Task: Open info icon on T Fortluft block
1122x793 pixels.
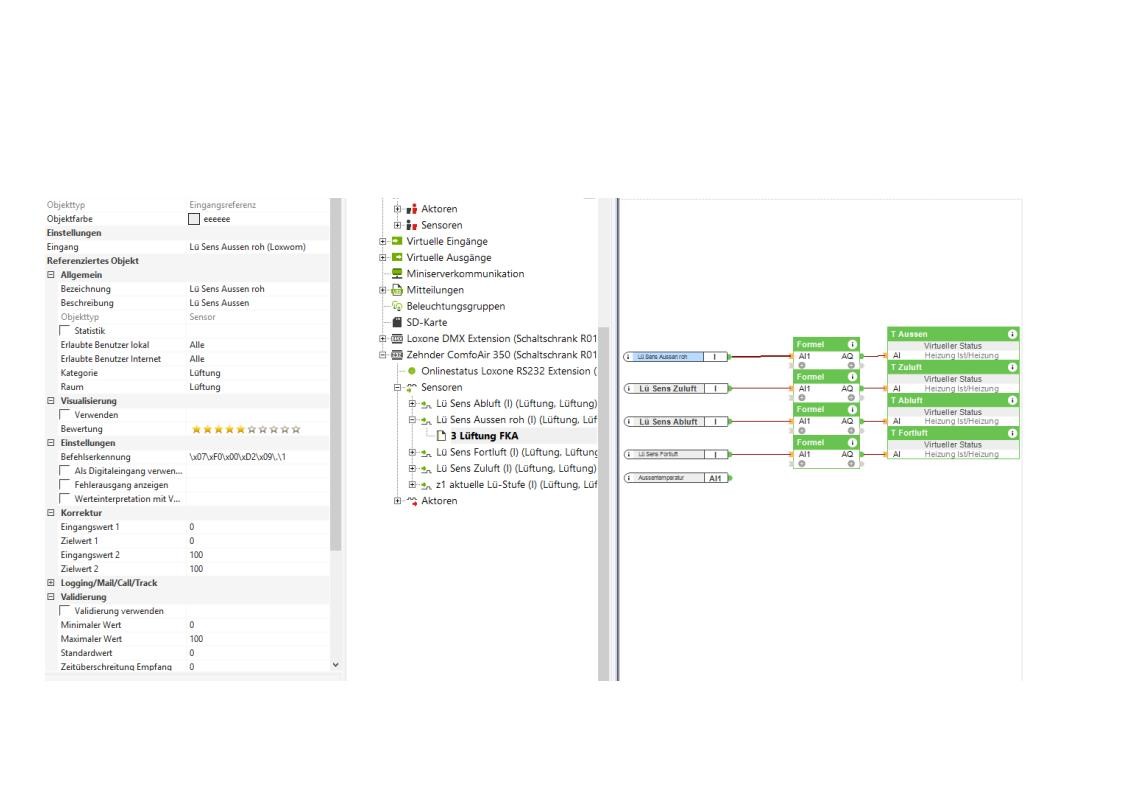Action: click(1012, 433)
